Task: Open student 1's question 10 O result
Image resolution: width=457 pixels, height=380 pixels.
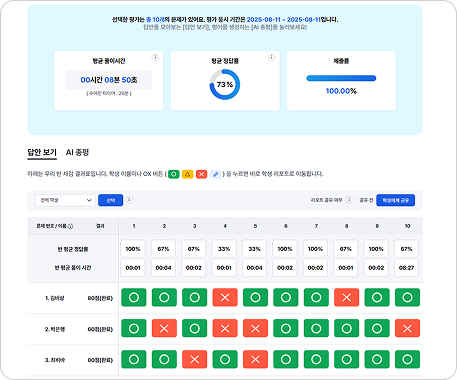Action: 407,297
